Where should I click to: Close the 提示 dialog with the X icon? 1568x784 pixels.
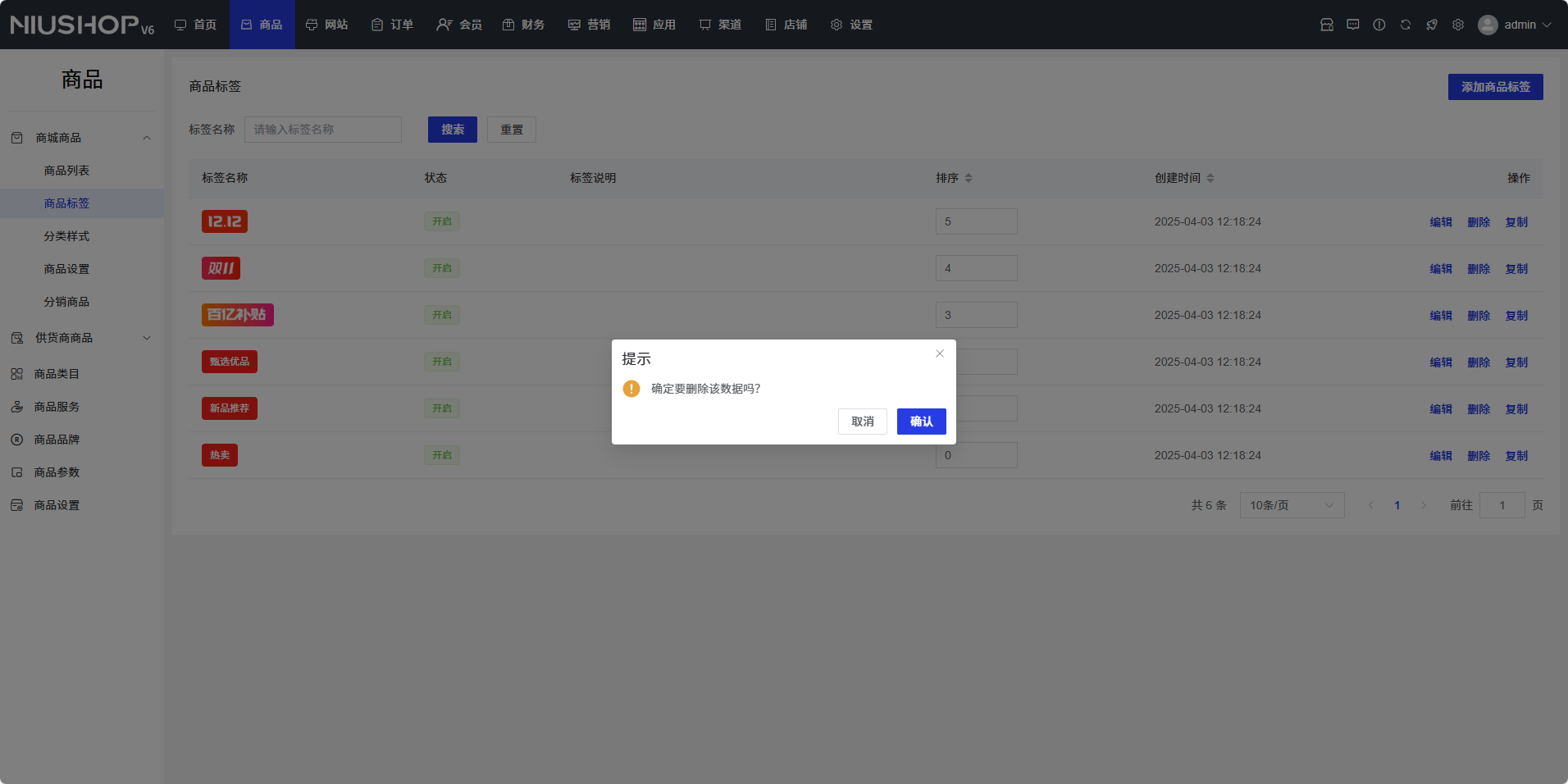[x=940, y=353]
